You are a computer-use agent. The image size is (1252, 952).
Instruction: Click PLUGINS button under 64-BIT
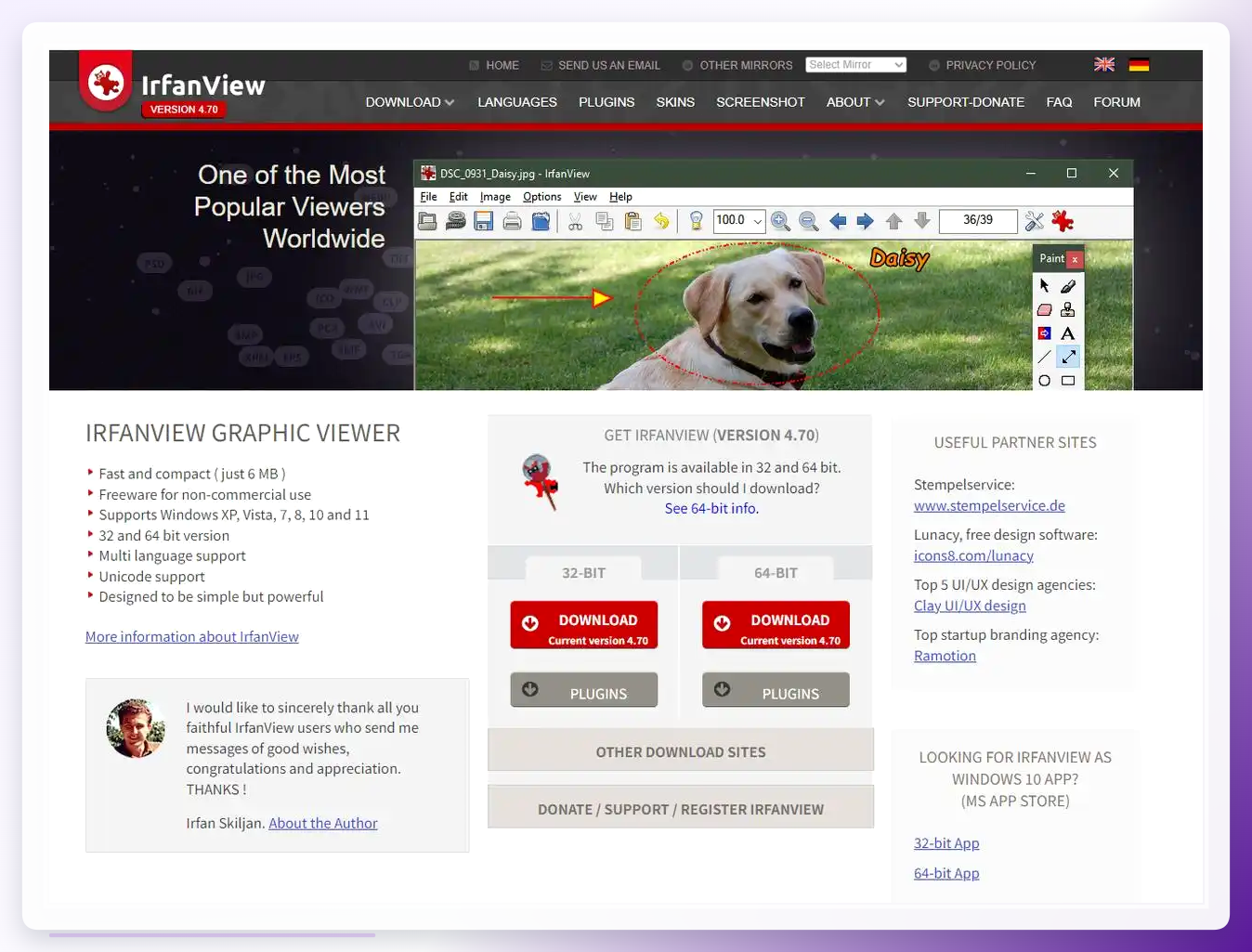[776, 690]
